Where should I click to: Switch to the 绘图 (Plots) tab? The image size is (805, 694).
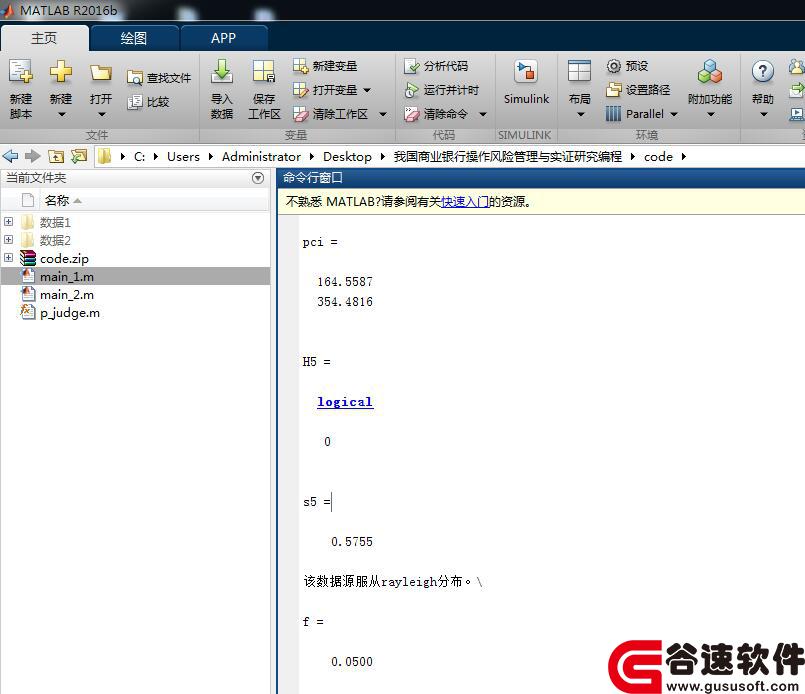[x=133, y=38]
